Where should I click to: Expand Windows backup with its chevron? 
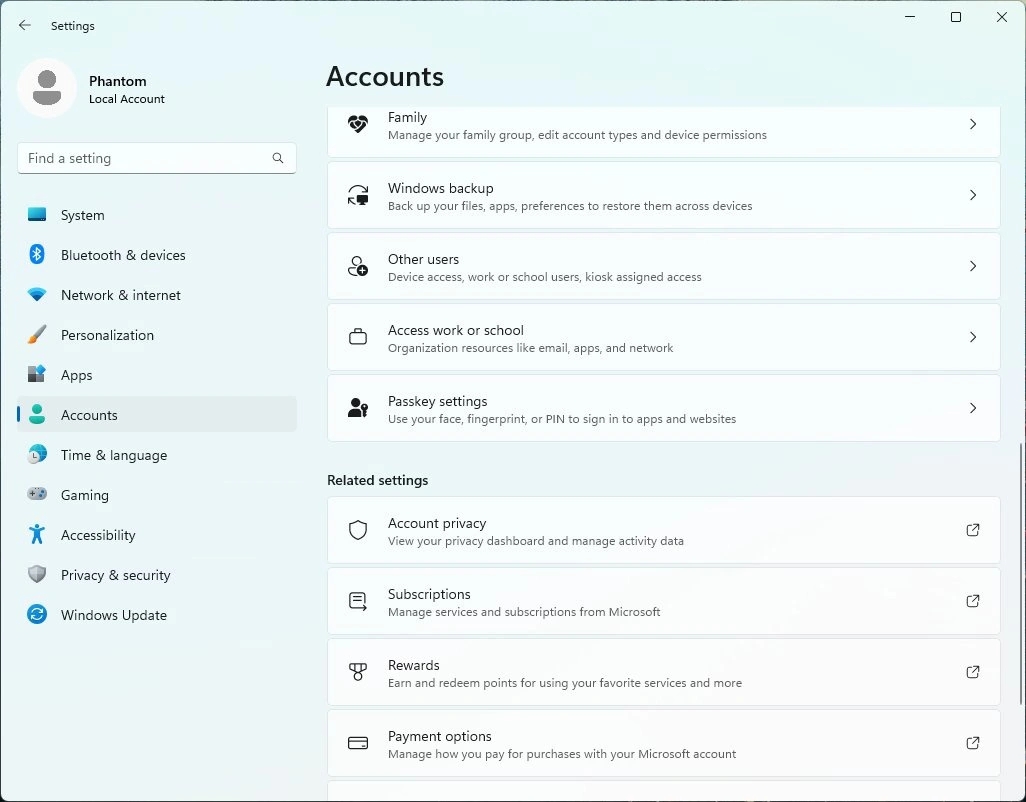pyautogui.click(x=972, y=196)
